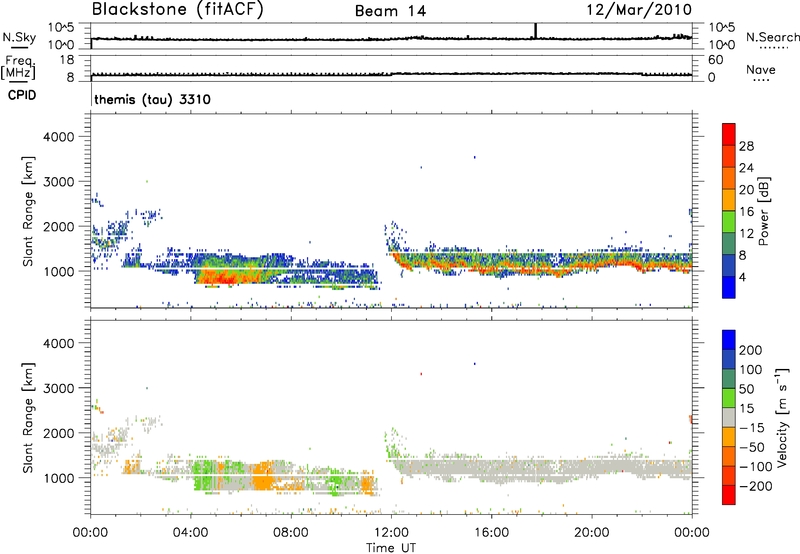Viewport: 800px width, 554px height.
Task: Click the '04:00' time axis tick label
Action: point(190,533)
